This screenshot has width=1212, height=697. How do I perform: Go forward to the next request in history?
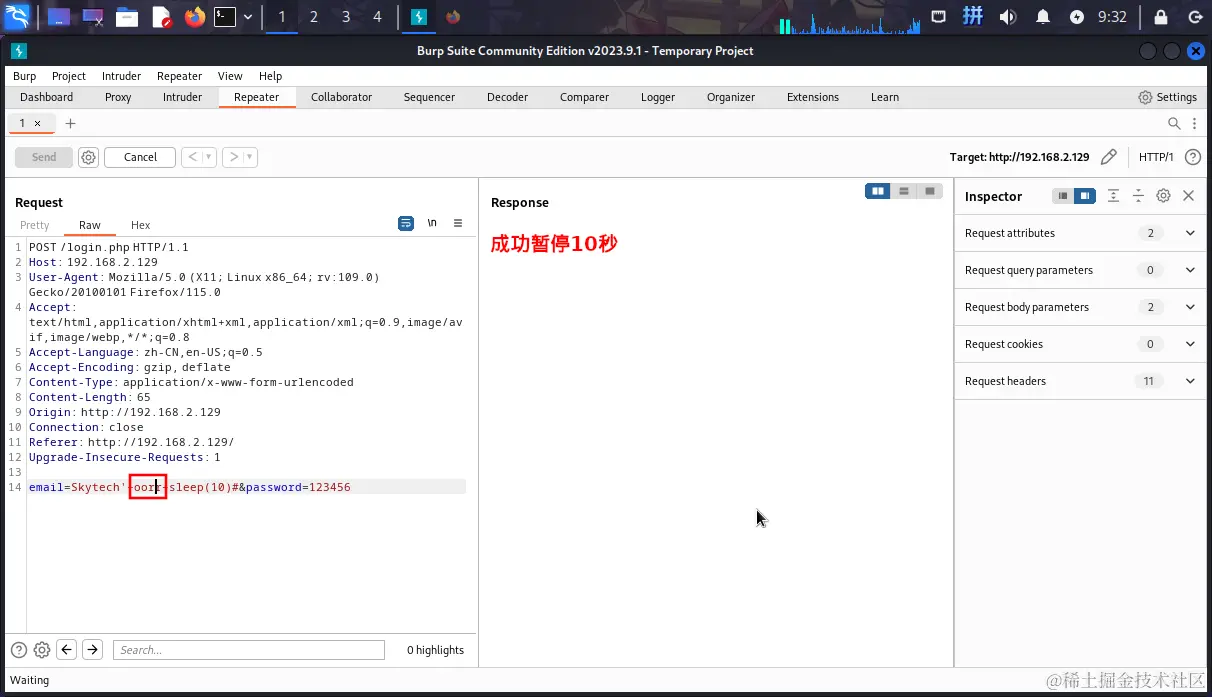pos(233,157)
